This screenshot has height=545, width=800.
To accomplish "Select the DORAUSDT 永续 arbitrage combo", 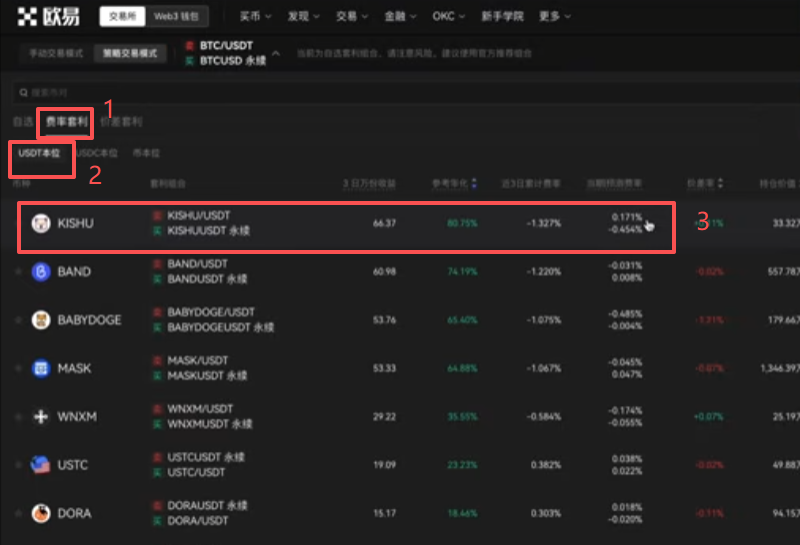I will [200, 513].
